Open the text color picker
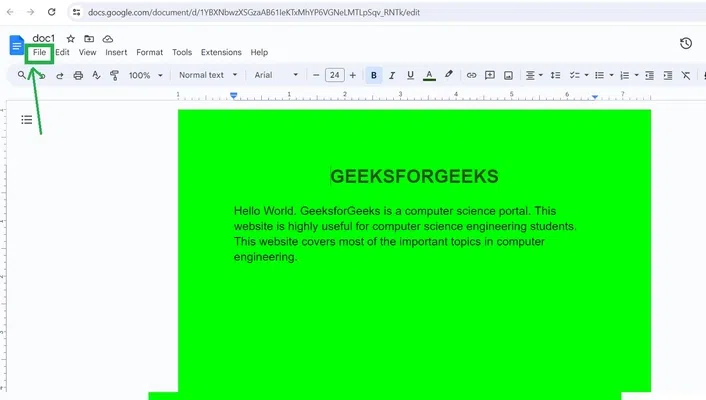Image resolution: width=706 pixels, height=400 pixels. click(429, 75)
